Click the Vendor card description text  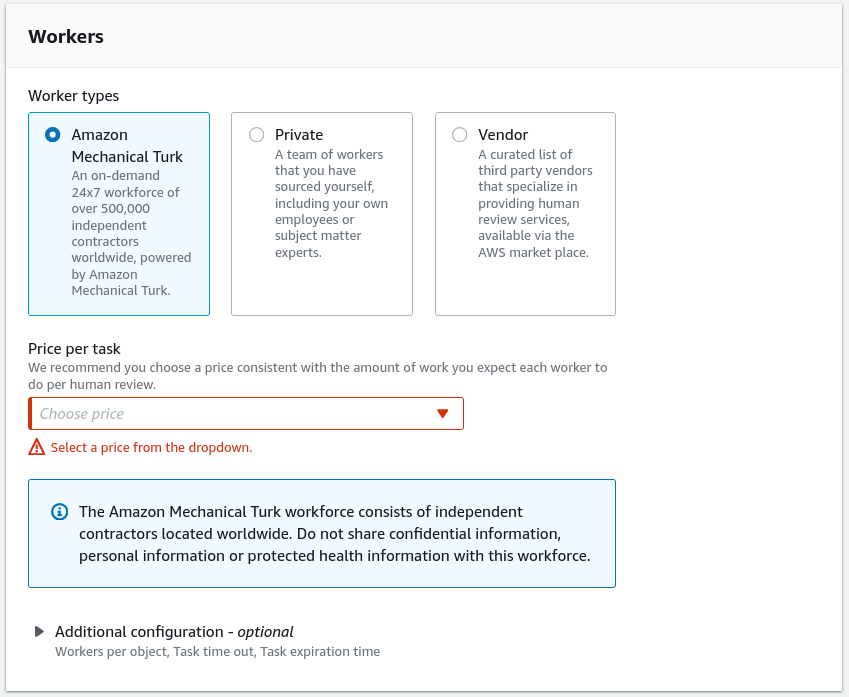pyautogui.click(x=535, y=204)
